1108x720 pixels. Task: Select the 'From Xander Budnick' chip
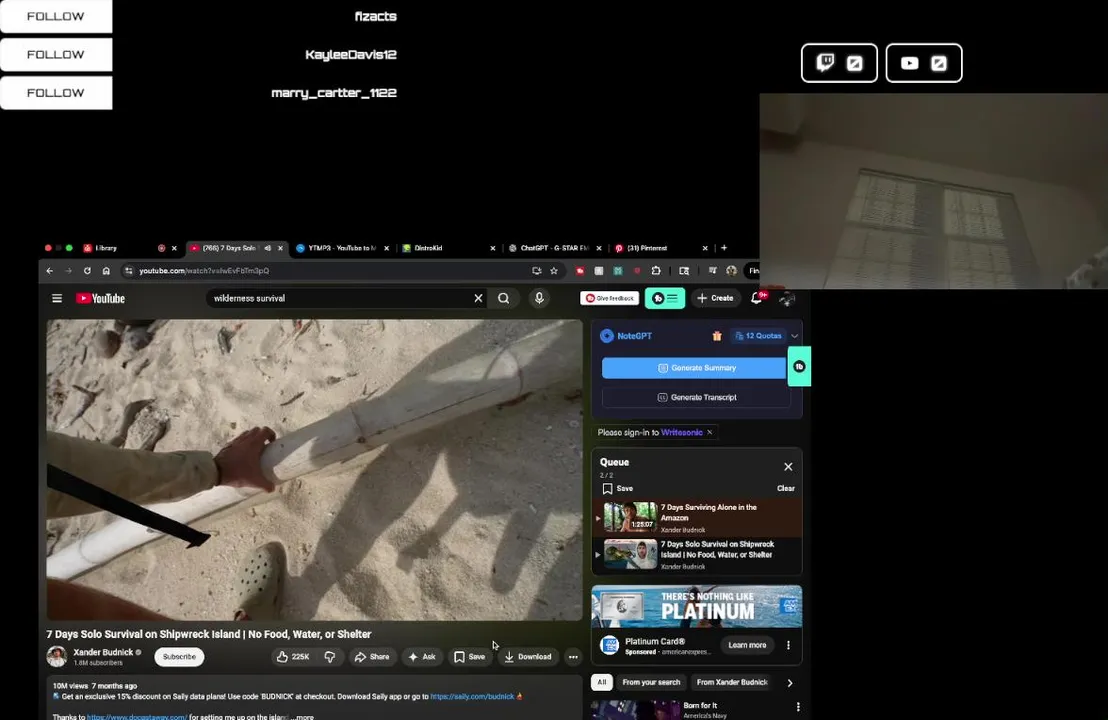732,683
